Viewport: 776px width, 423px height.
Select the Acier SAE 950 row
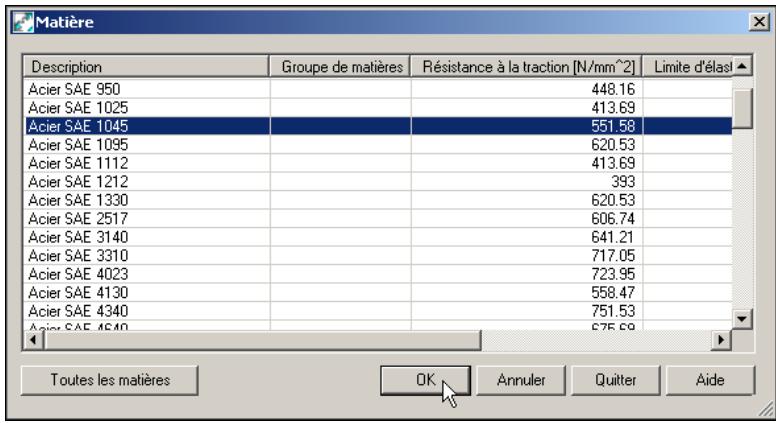(x=378, y=89)
